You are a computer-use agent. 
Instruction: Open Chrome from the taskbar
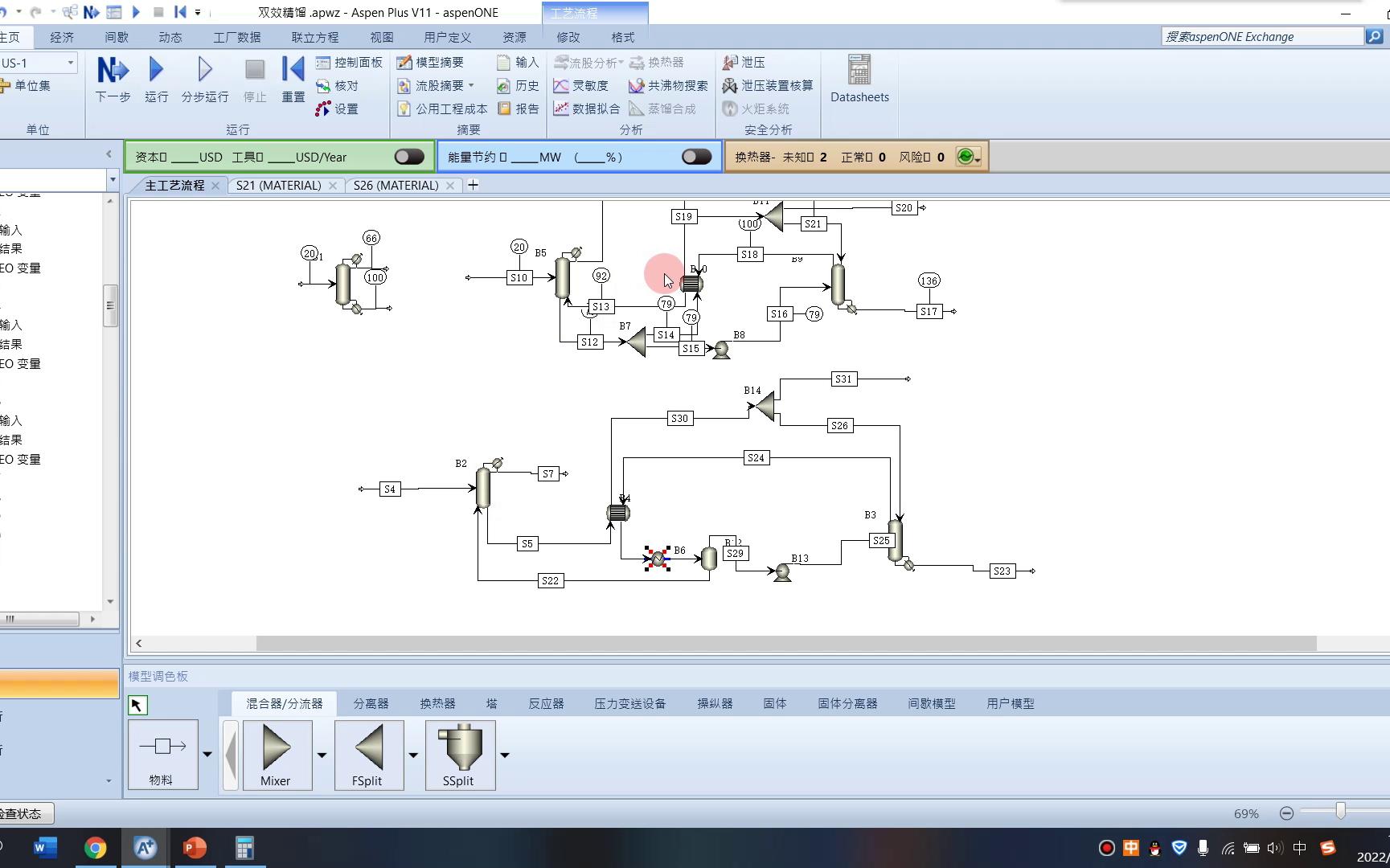tap(95, 848)
